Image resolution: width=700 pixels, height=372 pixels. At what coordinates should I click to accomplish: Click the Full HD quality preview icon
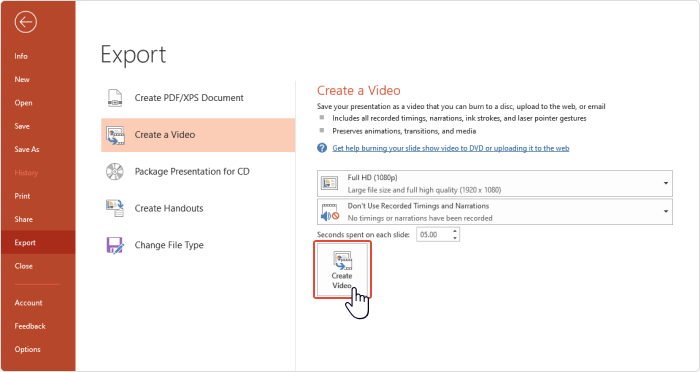(329, 184)
